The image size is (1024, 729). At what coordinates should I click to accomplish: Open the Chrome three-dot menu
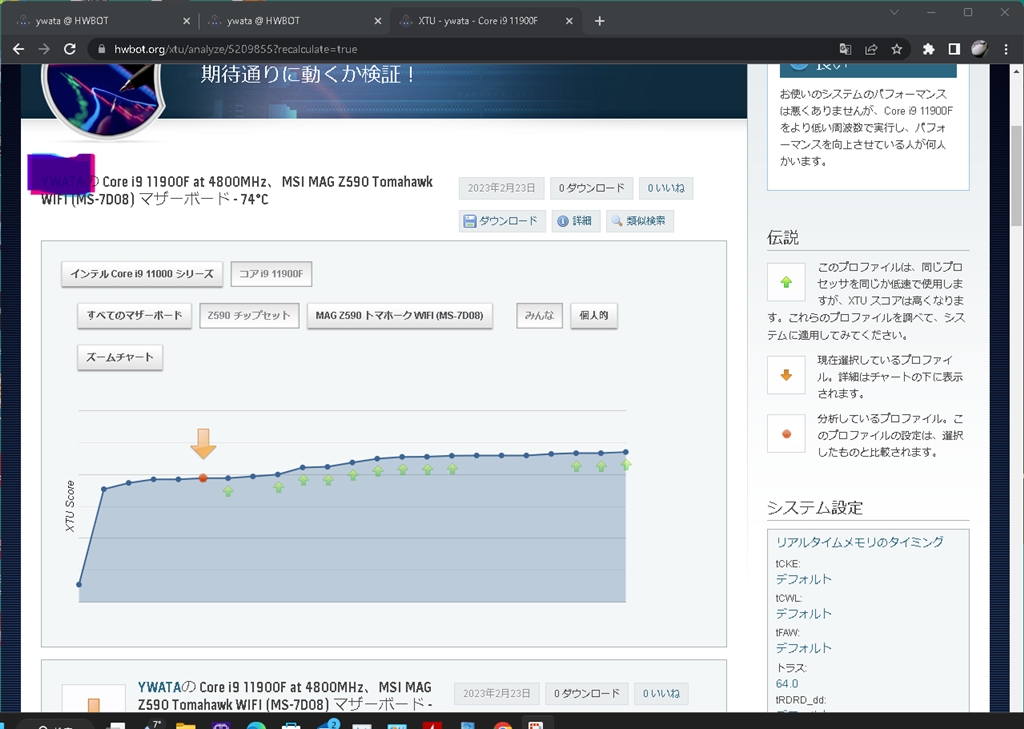tap(1006, 49)
